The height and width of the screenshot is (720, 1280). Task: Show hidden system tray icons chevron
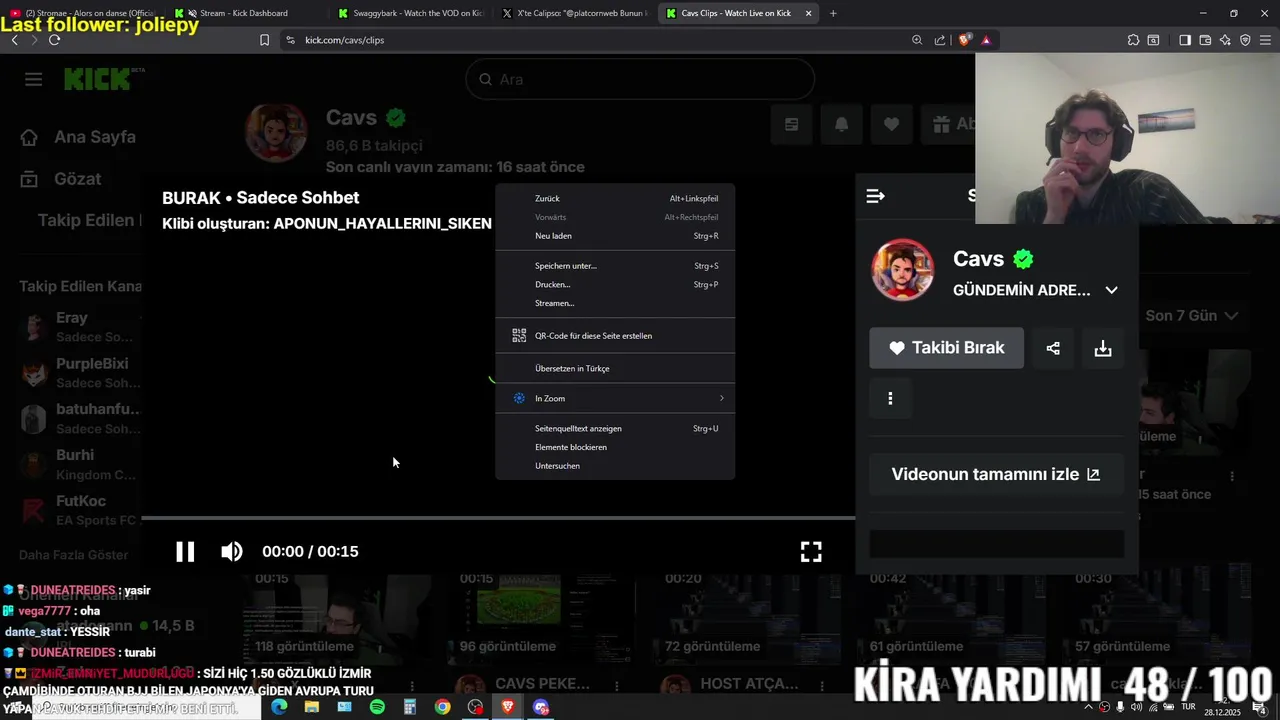click(x=1088, y=707)
